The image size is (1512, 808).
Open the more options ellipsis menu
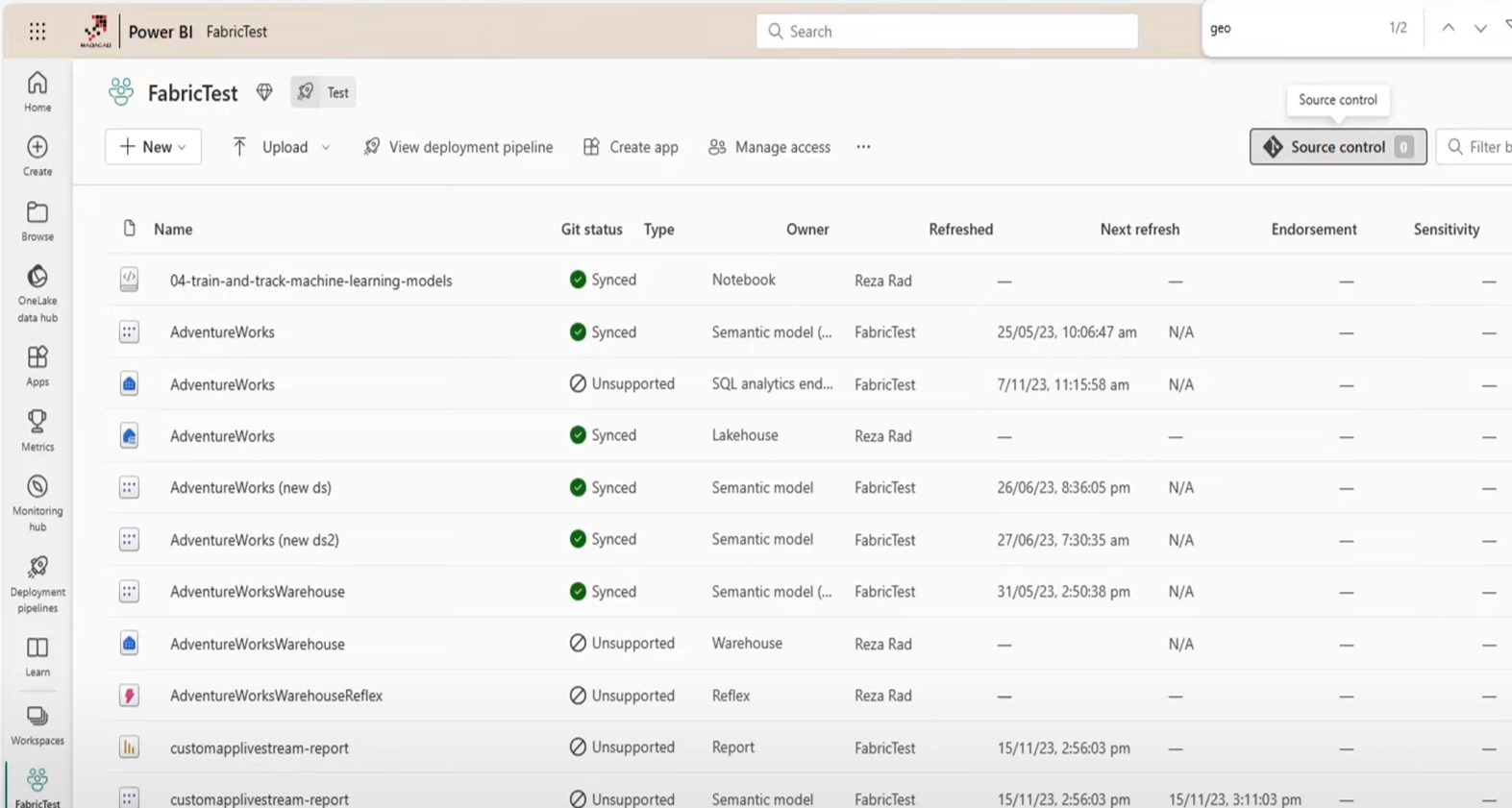[863, 147]
